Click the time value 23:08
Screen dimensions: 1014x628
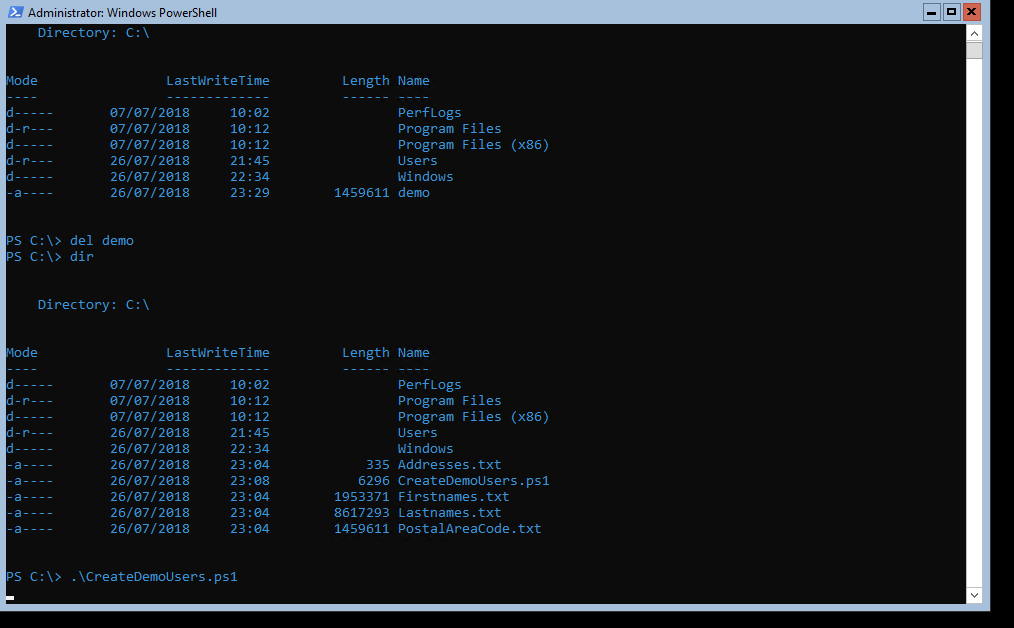(x=250, y=481)
